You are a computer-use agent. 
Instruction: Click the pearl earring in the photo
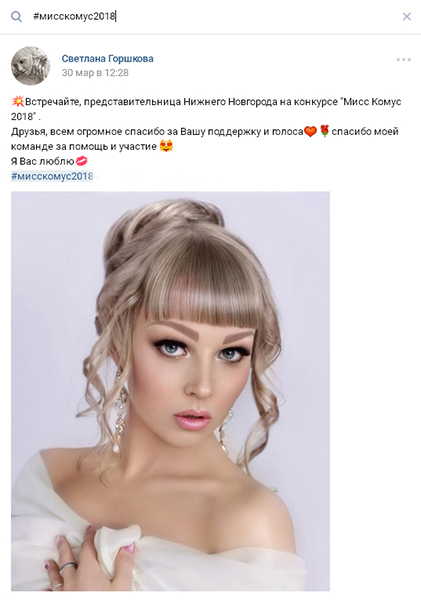(x=116, y=448)
